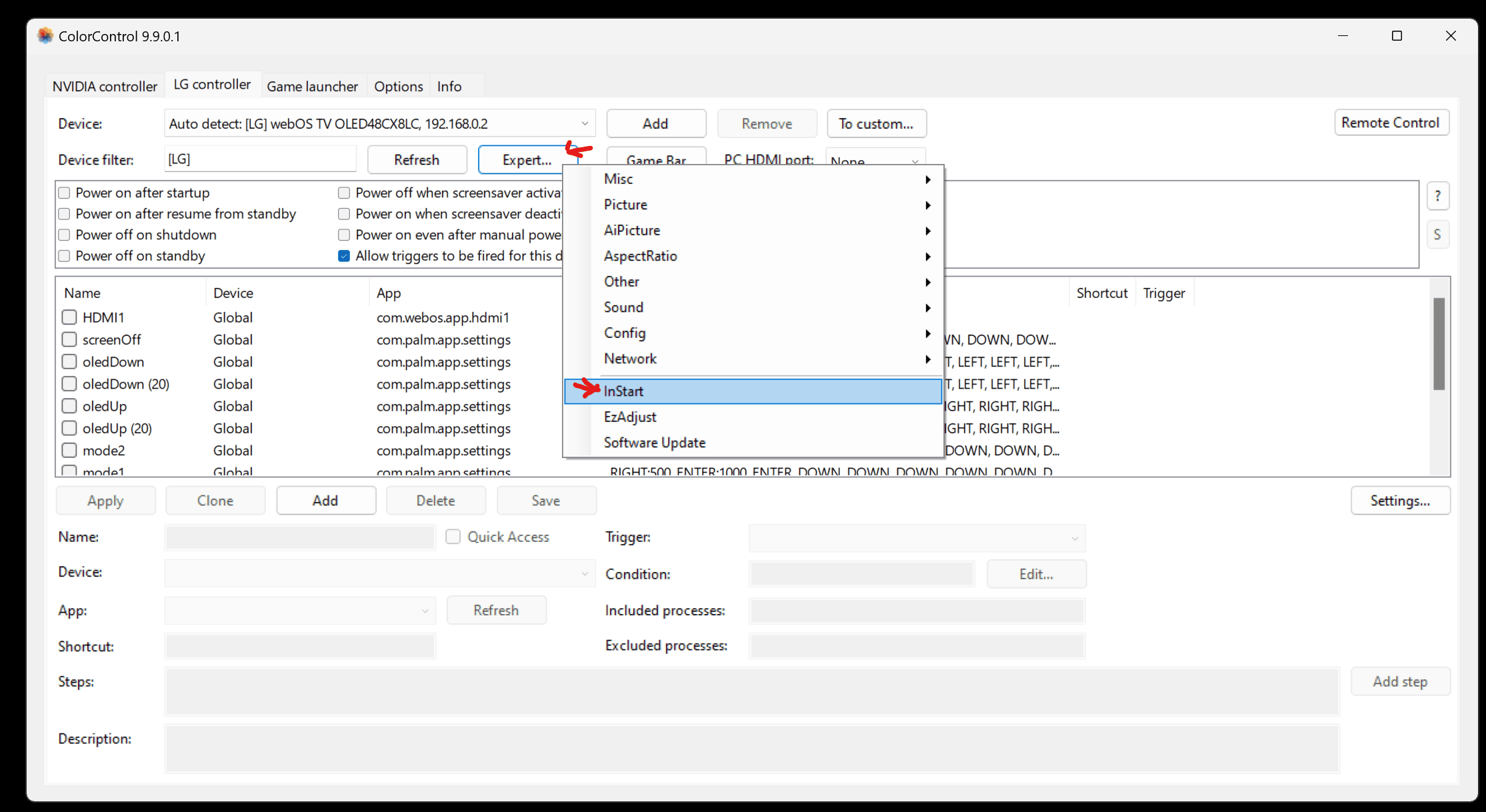Enable Power off on shutdown

click(64, 235)
